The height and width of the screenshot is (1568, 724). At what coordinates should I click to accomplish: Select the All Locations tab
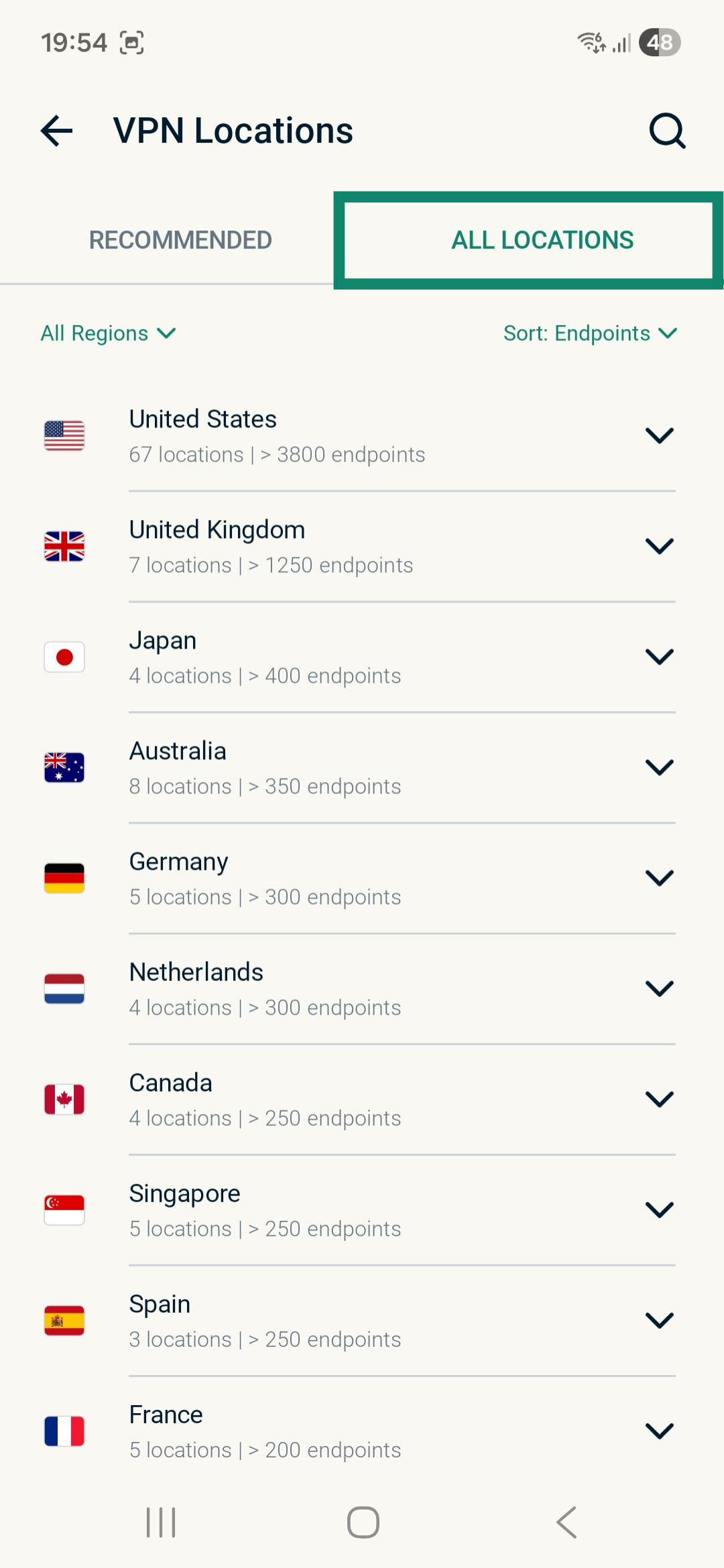pos(542,240)
